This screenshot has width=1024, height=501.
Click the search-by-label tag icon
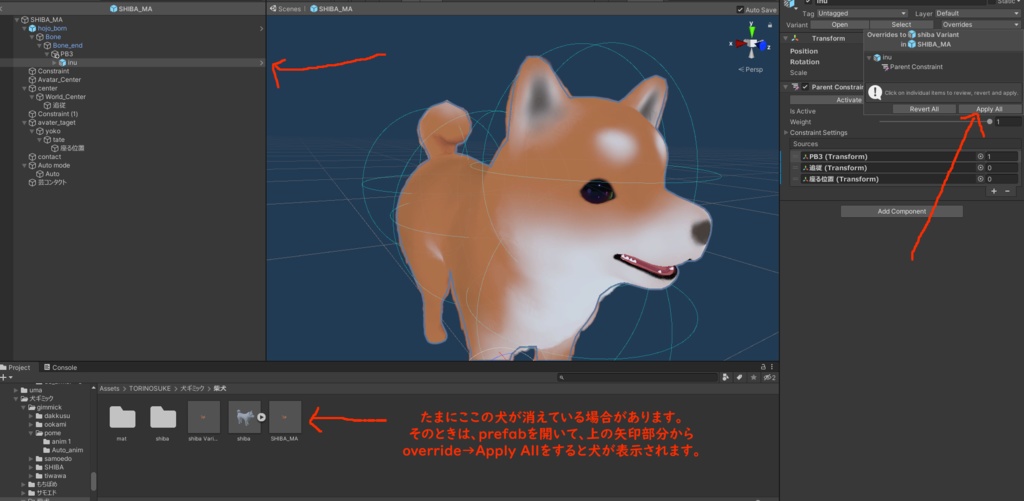pyautogui.click(x=740, y=378)
